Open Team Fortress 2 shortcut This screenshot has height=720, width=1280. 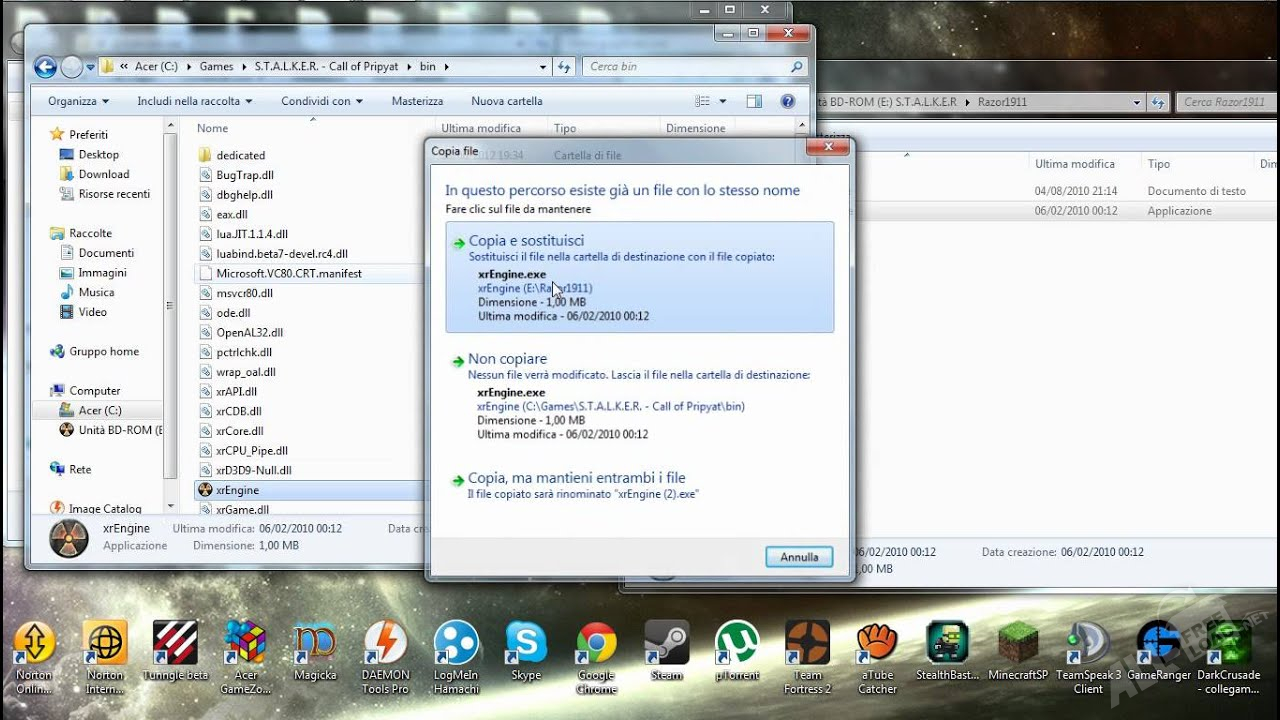807,644
